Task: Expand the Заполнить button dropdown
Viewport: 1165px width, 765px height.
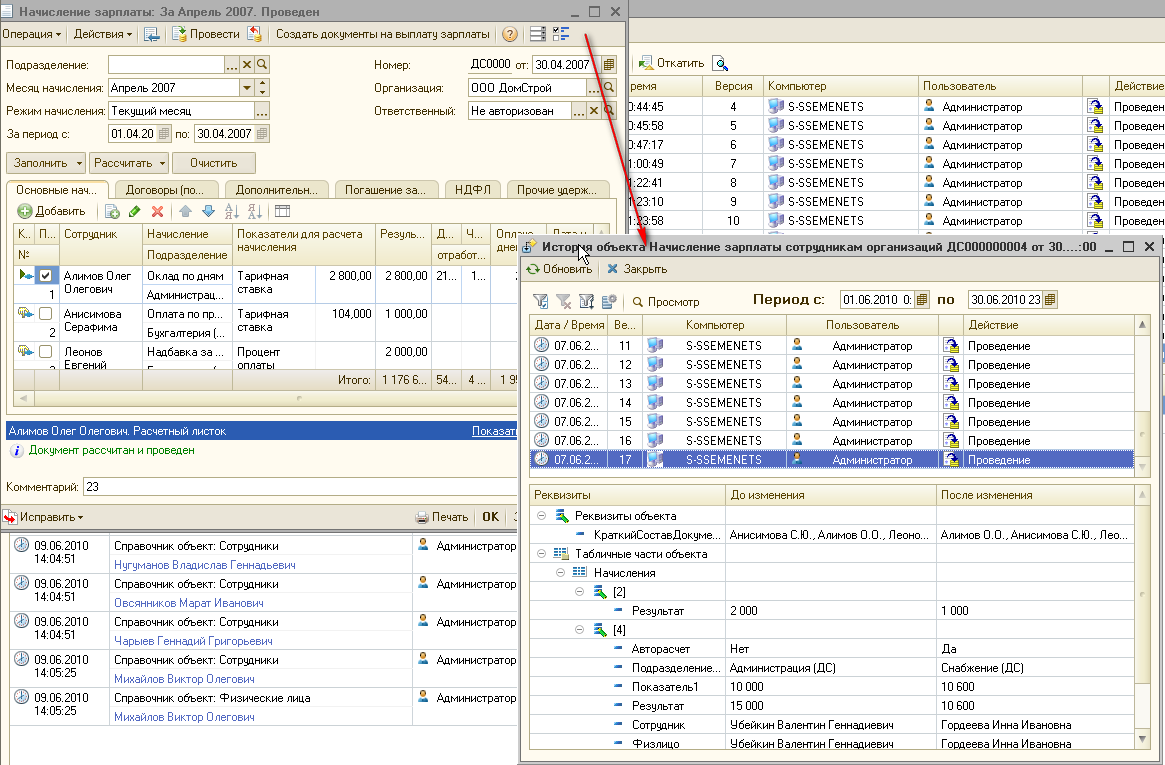Action: 79,163
